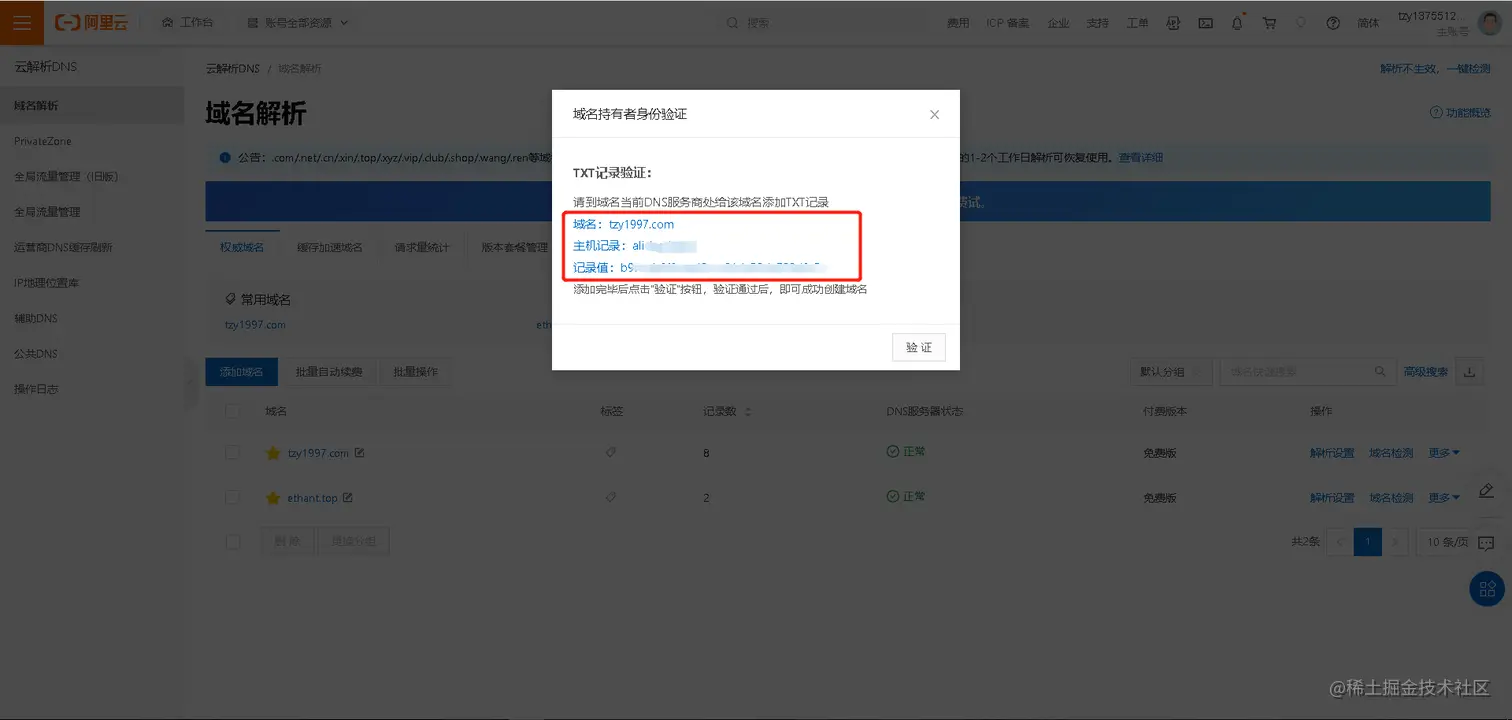Switch to the 版本套餐管理 tab

(514, 247)
